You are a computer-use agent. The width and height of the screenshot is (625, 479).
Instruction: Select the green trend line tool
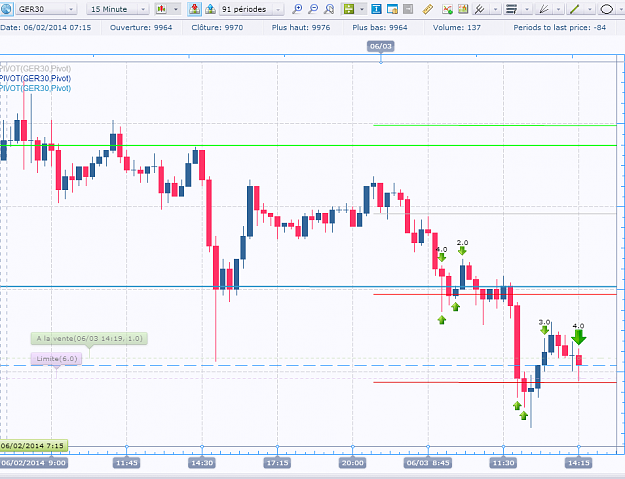coord(574,9)
